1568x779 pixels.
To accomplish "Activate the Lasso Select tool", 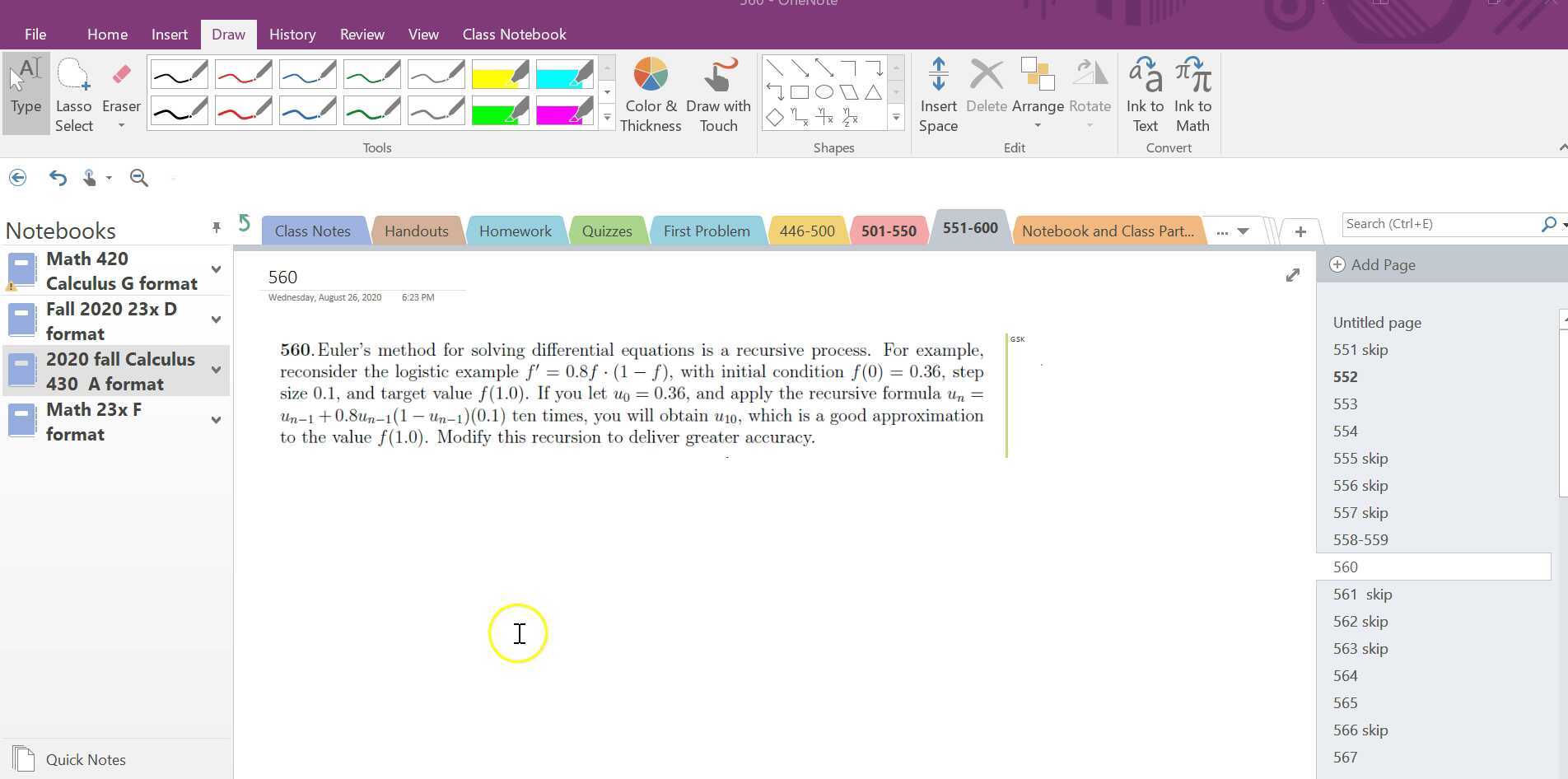I will point(73,91).
